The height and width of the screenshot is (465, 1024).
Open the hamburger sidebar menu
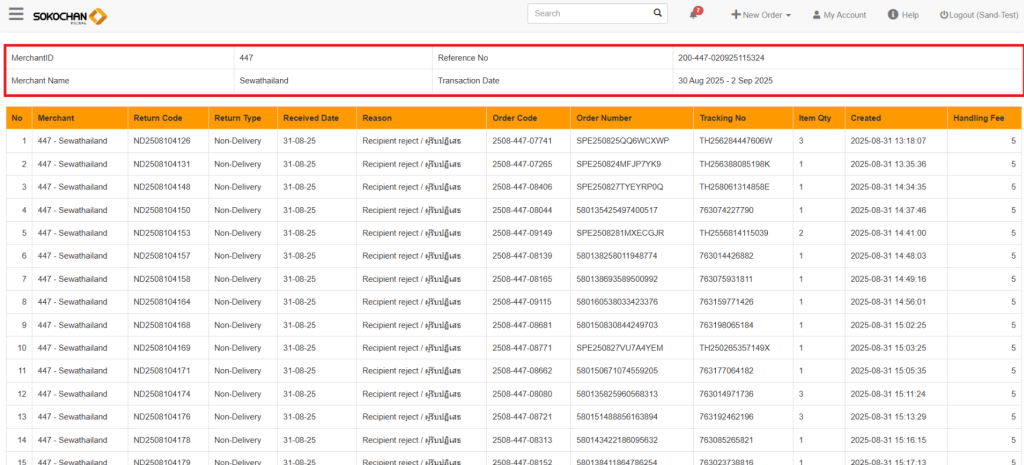click(16, 14)
